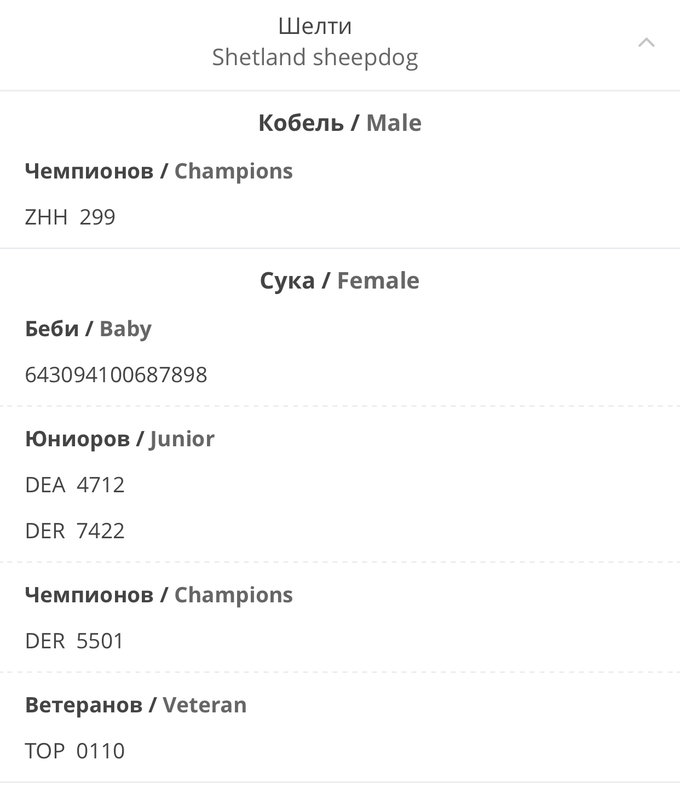Click the Беби / Baby class label

coord(88,329)
